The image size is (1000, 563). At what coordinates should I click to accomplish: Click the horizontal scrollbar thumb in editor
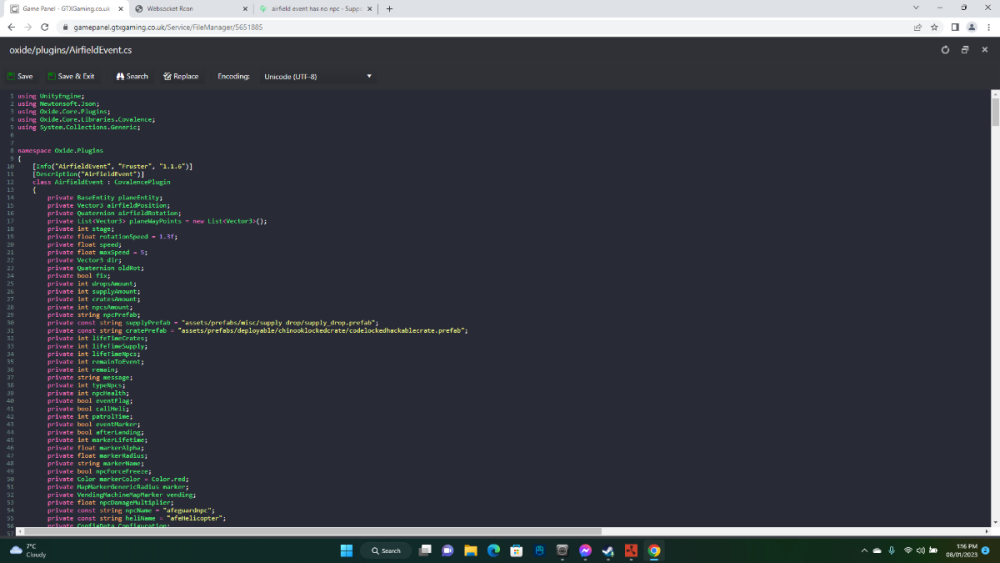click(x=312, y=530)
